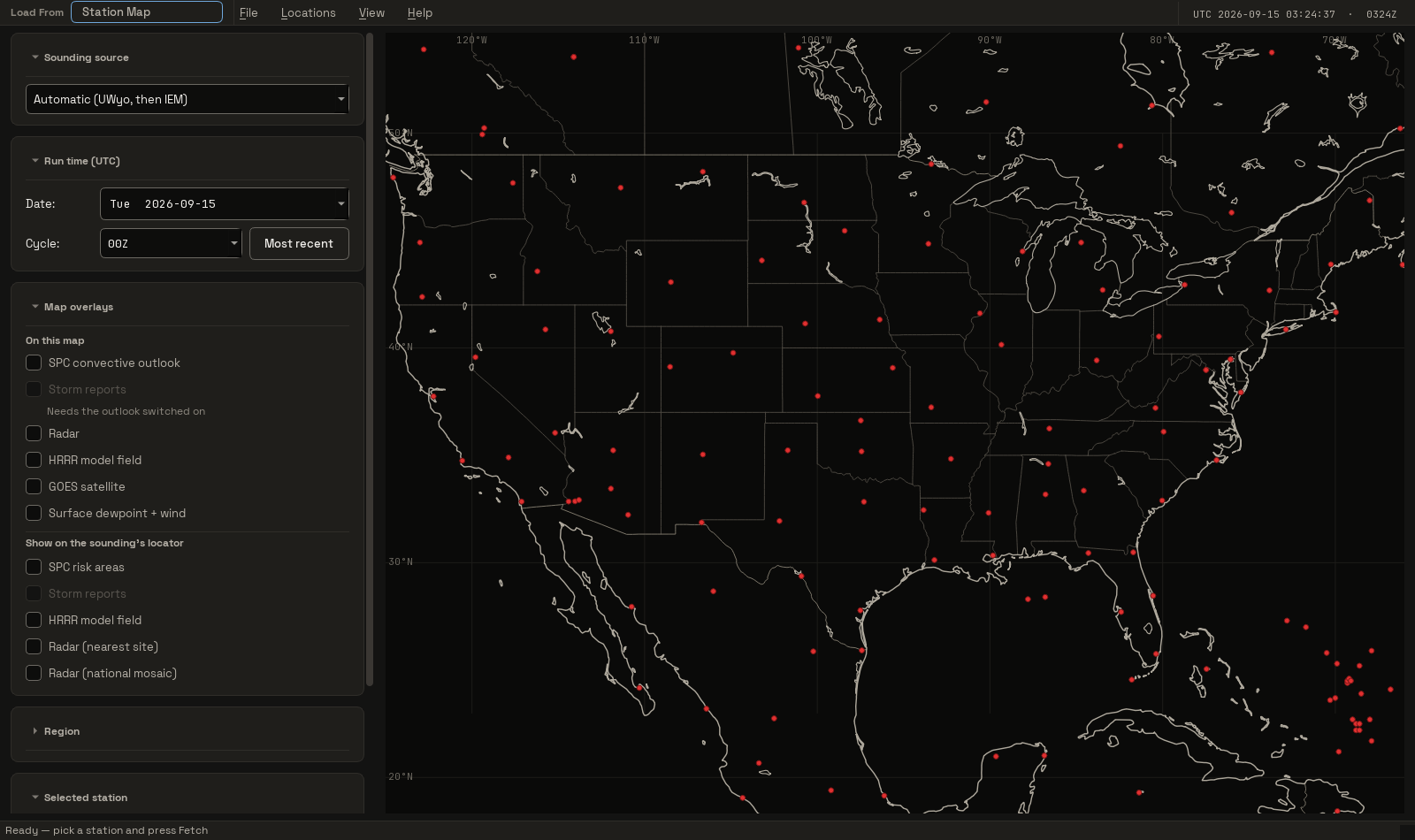The width and height of the screenshot is (1415, 840).
Task: Click the status bar Ready message
Action: [107, 830]
